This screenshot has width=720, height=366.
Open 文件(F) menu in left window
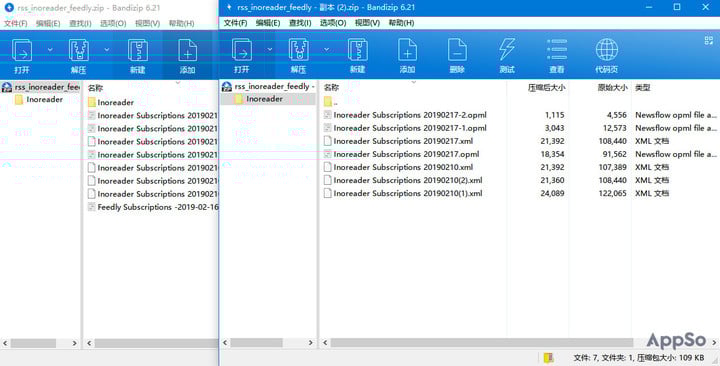click(16, 23)
